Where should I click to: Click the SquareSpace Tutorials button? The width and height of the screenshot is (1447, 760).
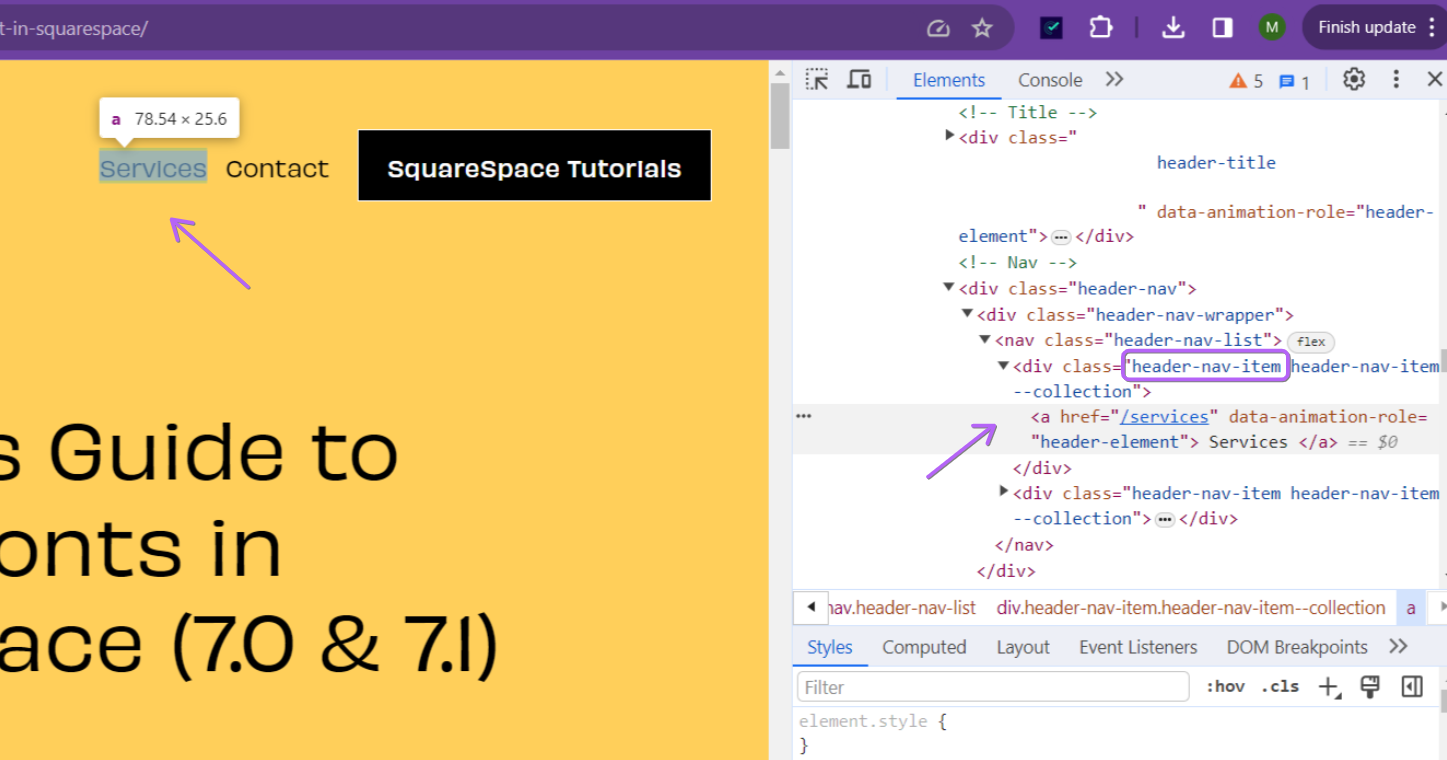534,166
